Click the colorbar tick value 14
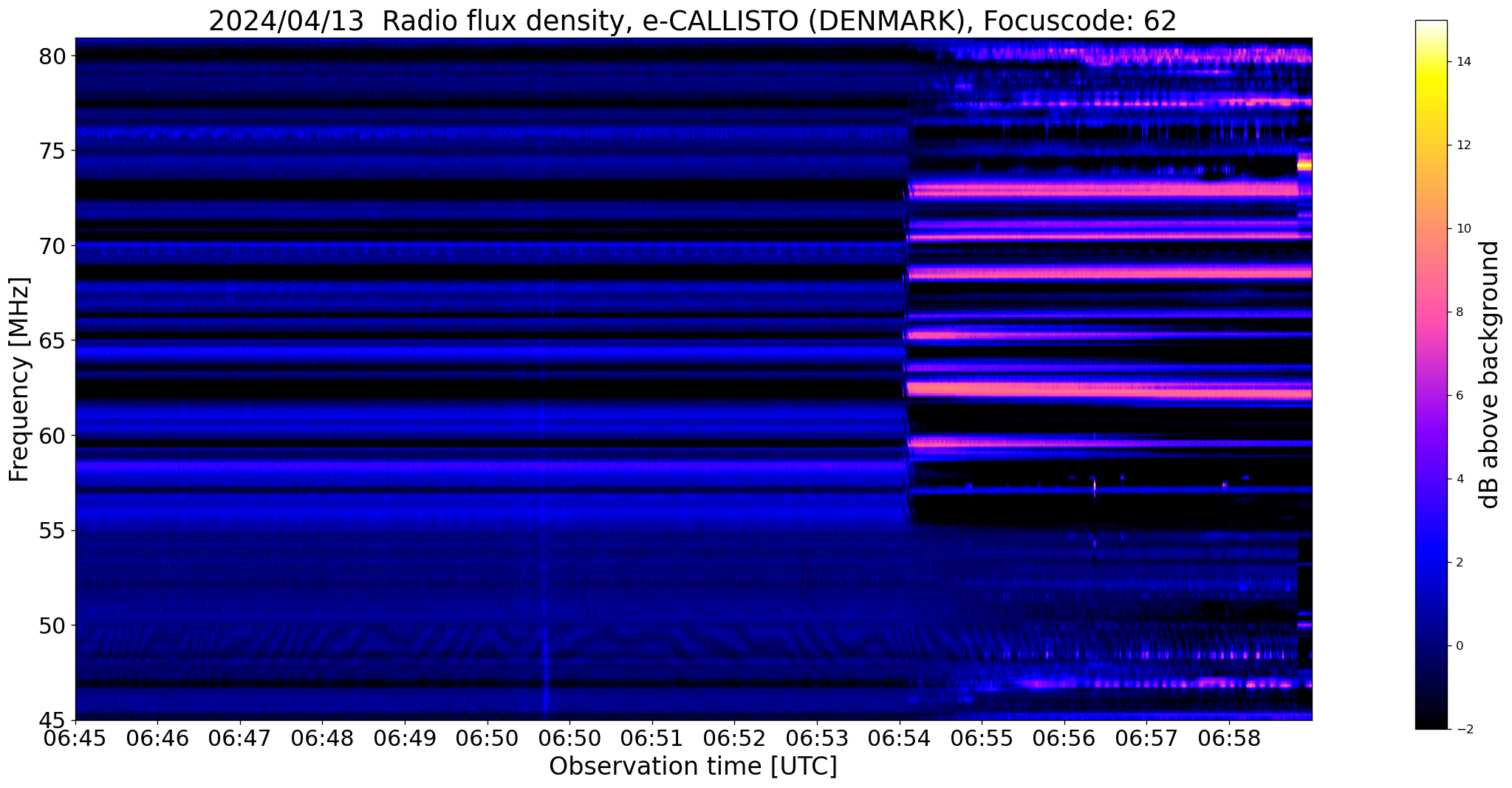 tap(1463, 62)
